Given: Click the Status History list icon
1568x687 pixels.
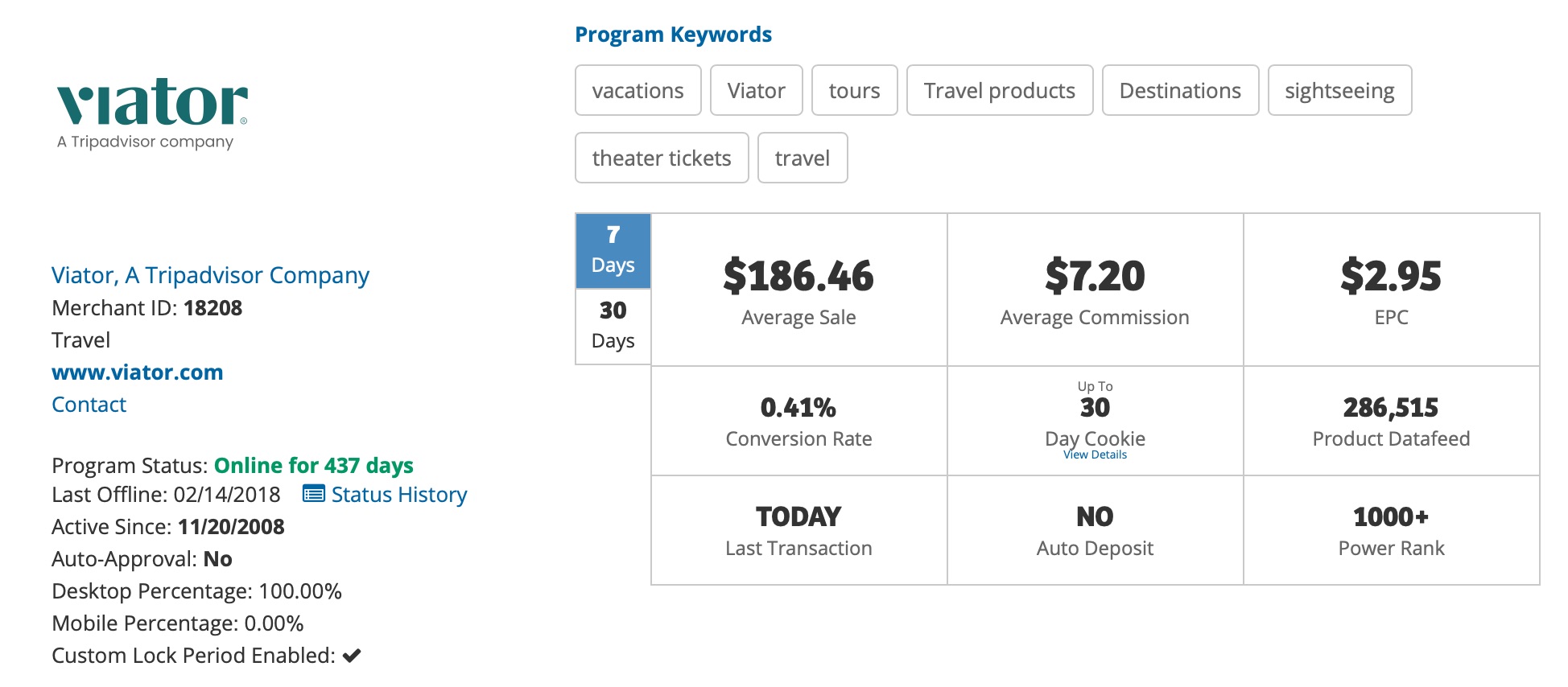Looking at the screenshot, I should coord(313,494).
